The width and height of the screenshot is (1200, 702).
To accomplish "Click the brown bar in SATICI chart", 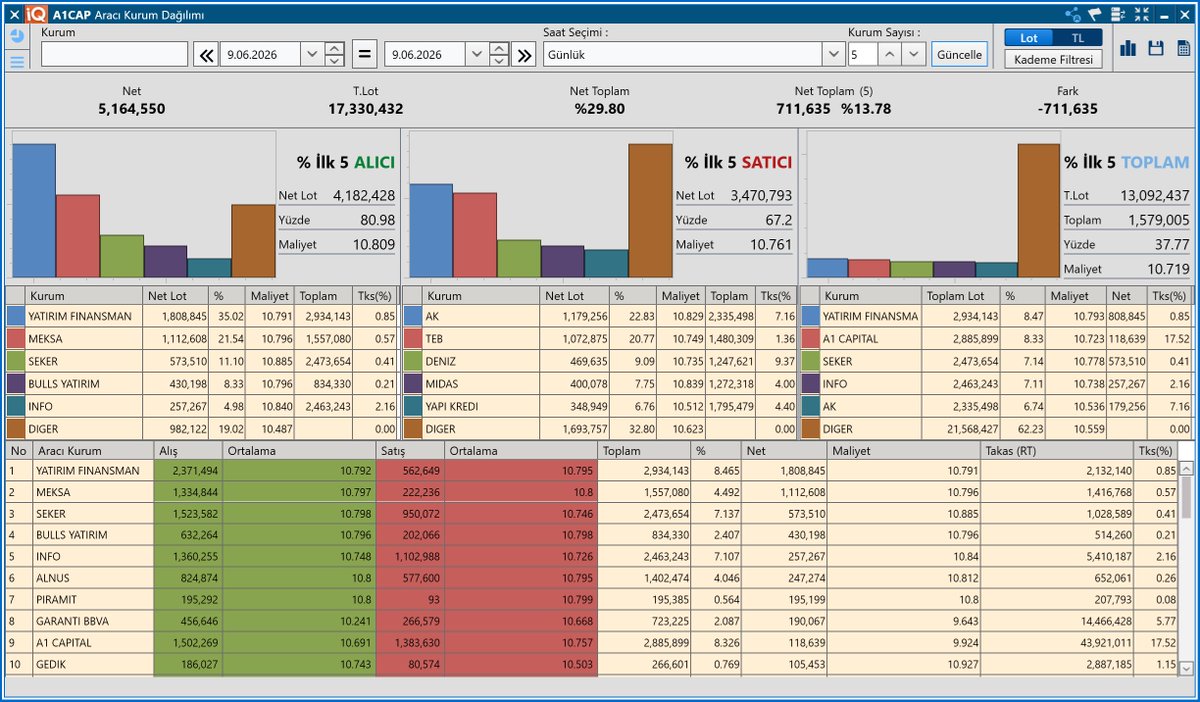I will [x=650, y=211].
